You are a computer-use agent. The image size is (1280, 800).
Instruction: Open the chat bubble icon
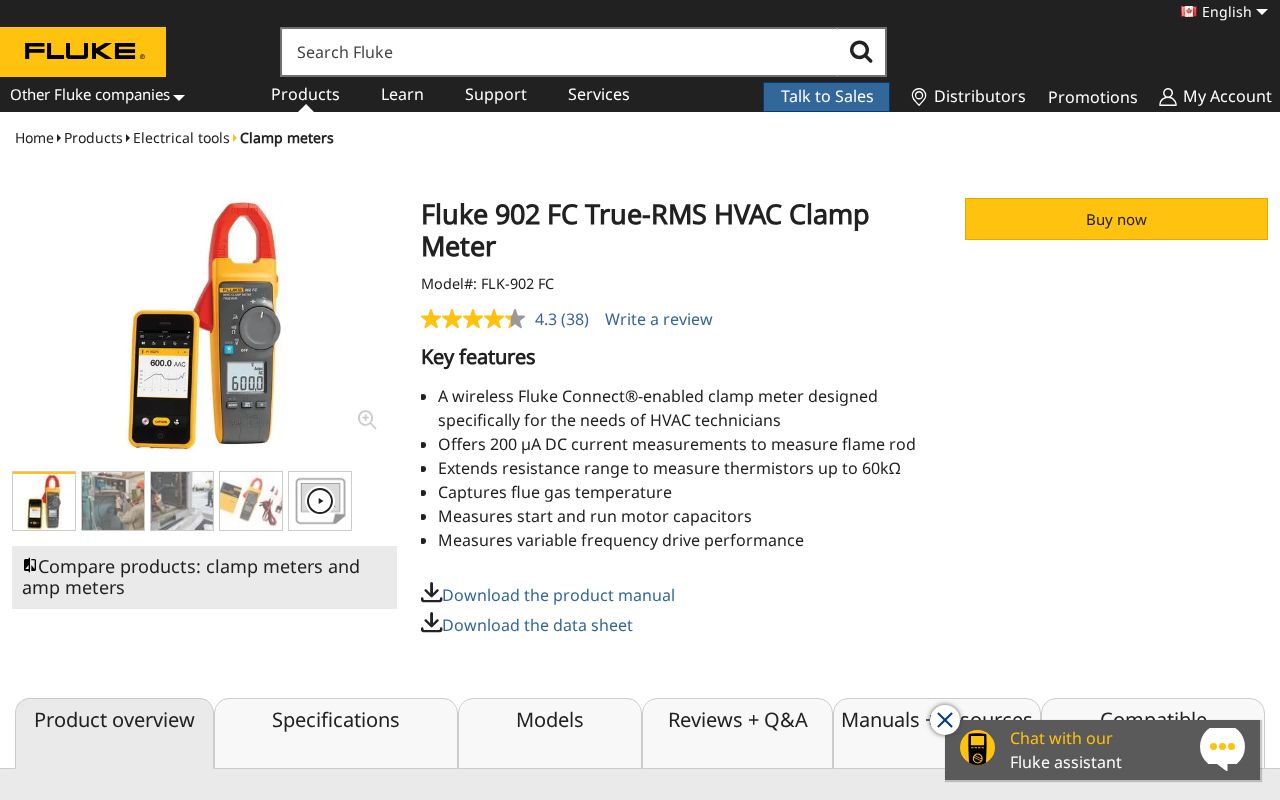1222,748
